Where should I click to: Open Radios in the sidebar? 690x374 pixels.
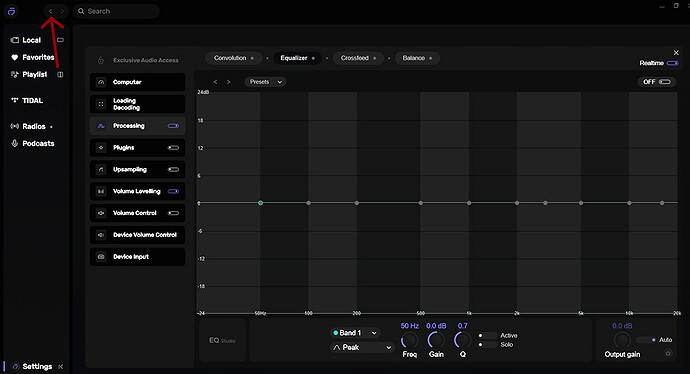tap(28, 126)
